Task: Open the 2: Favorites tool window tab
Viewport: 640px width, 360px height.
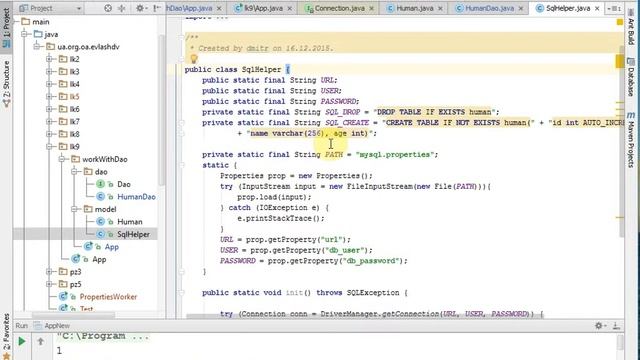Action: tap(6, 337)
